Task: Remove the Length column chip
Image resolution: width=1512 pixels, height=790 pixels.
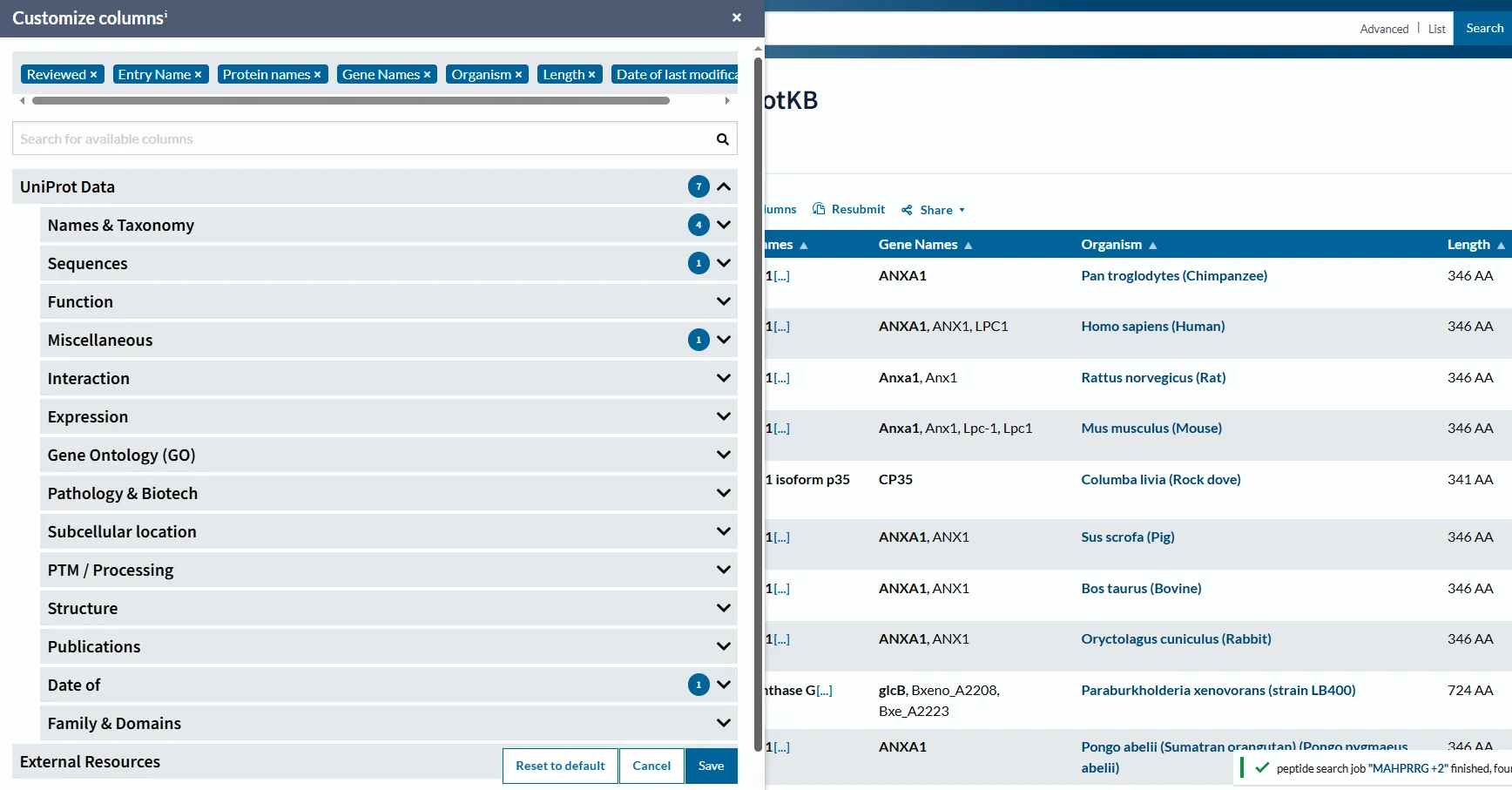Action: 592,75
